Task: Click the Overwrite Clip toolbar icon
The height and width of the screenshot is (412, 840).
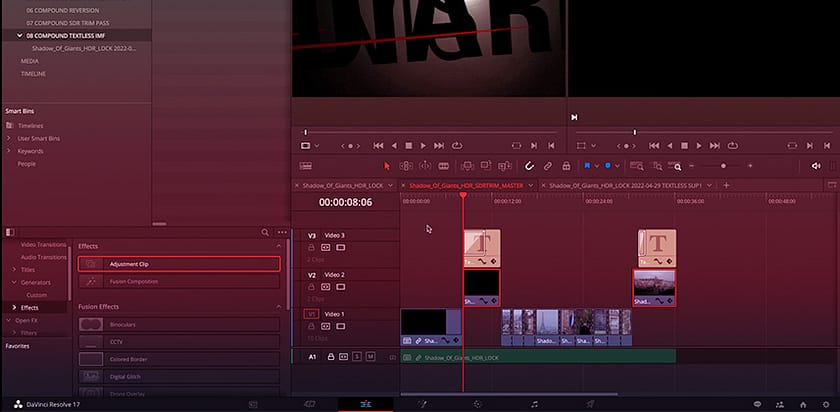Action: (486, 166)
